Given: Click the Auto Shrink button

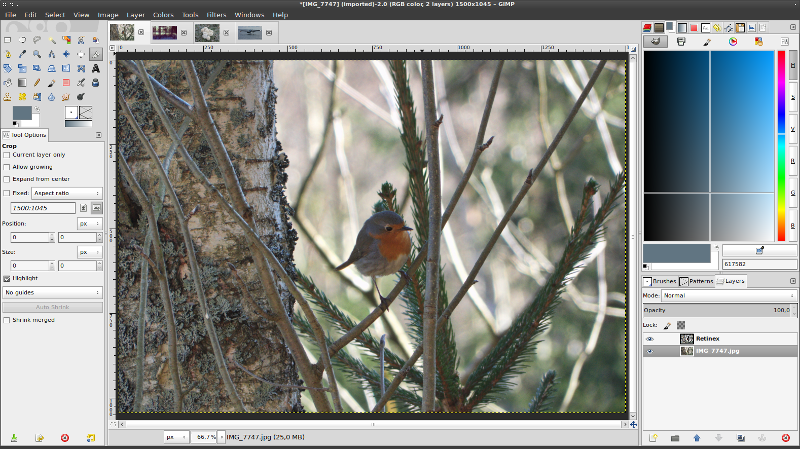Looking at the screenshot, I should click(53, 307).
